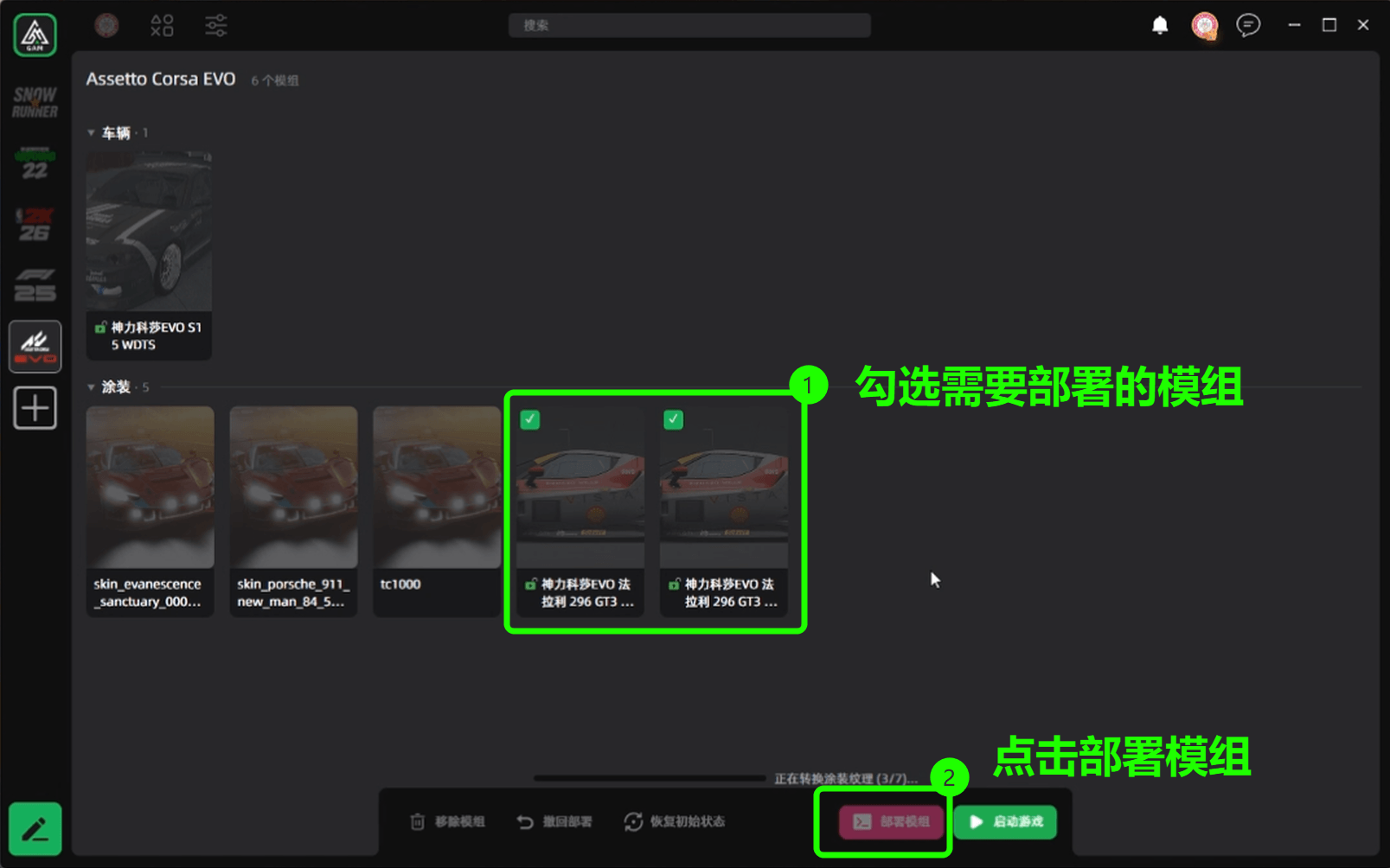Open the apps grid icon in toolbar
Image resolution: width=1390 pixels, height=868 pixels.
(x=162, y=25)
